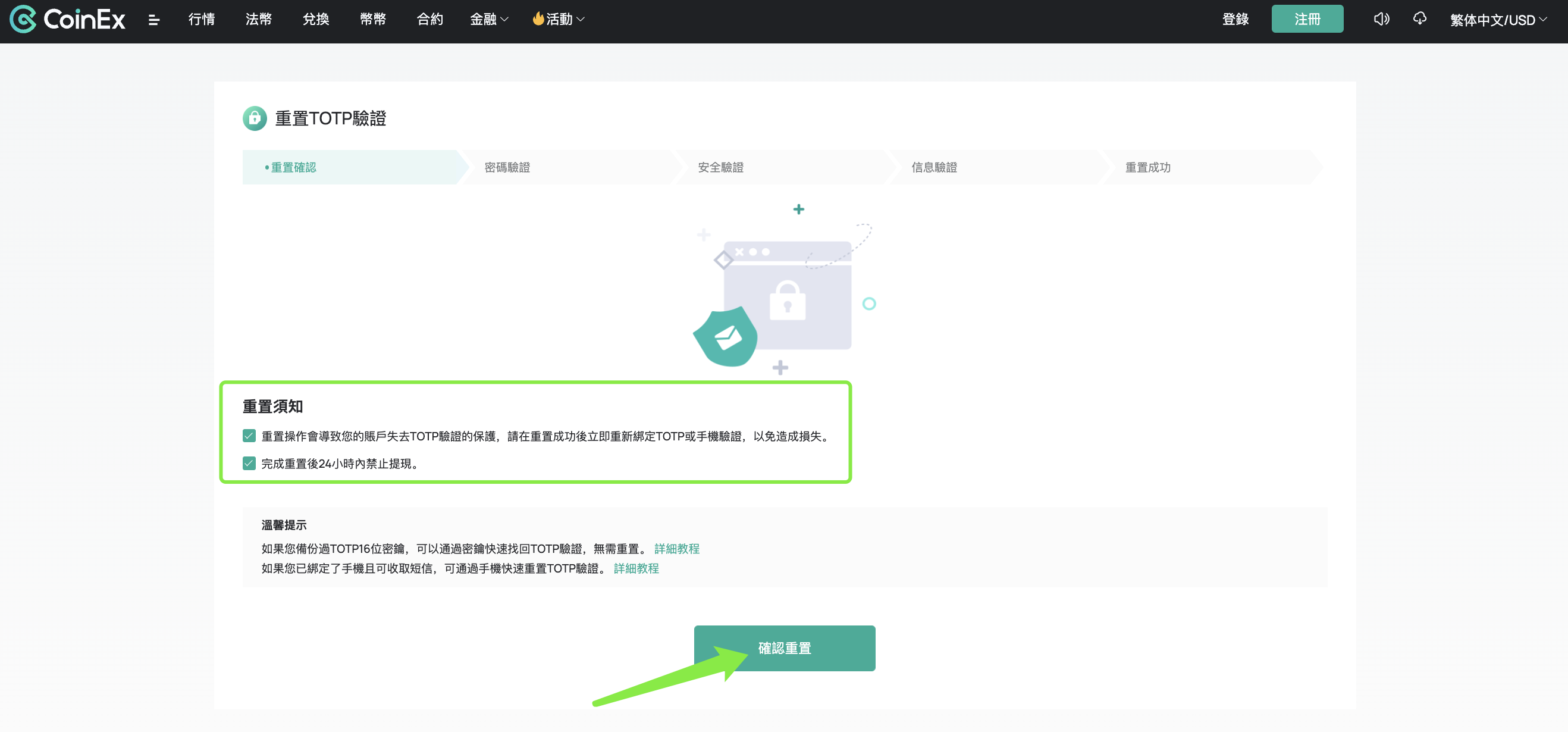Click the 確認重置 button
This screenshot has width=1568, height=732.
pyautogui.click(x=785, y=648)
